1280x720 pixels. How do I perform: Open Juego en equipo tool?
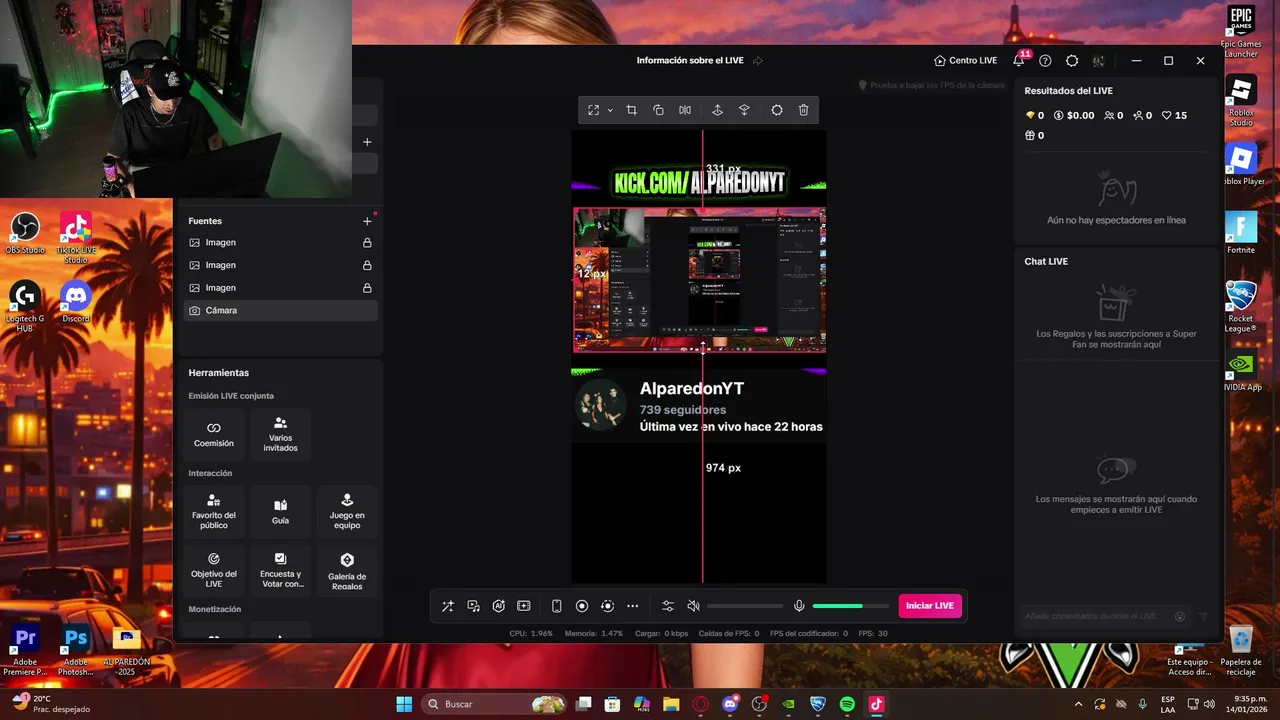[x=347, y=512]
